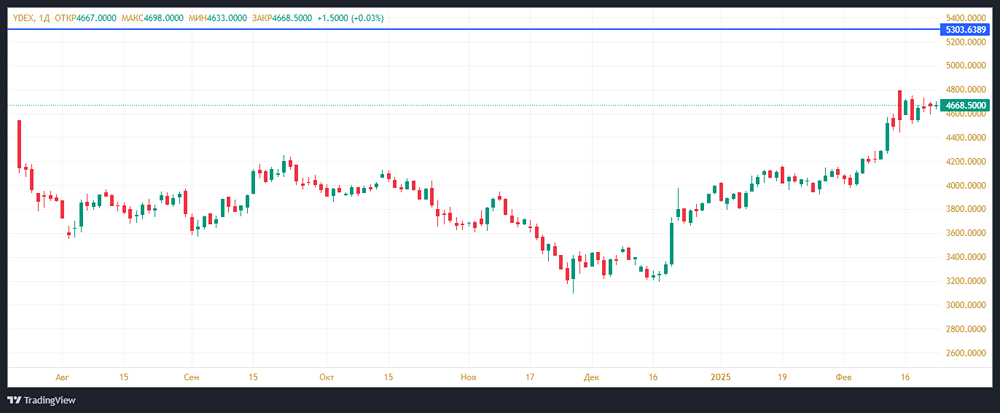This screenshot has height=413, width=1000.
Task: Click the Сен date label on time axis
Action: click(x=191, y=377)
